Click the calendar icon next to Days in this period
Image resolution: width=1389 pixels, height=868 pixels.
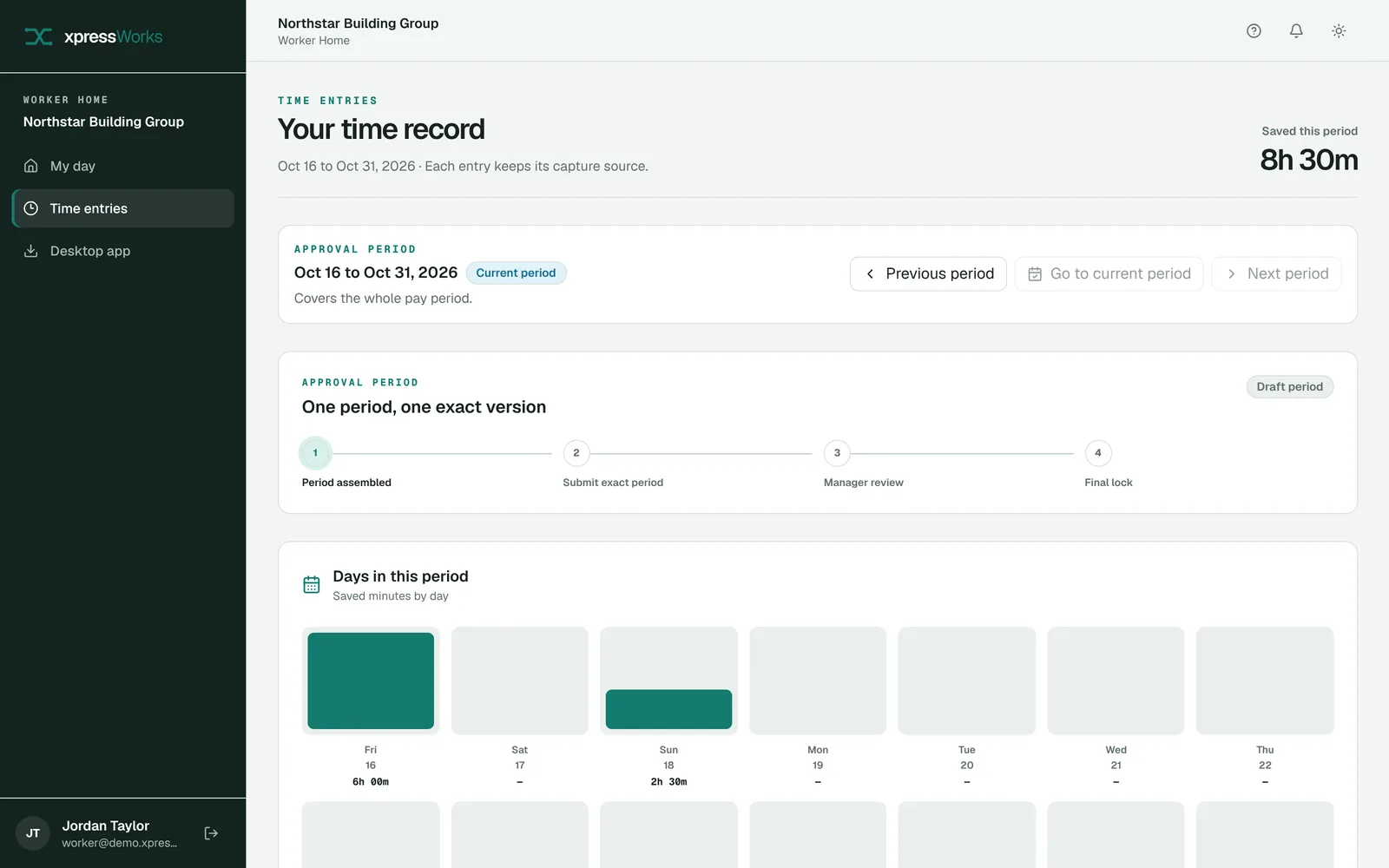[x=312, y=585]
